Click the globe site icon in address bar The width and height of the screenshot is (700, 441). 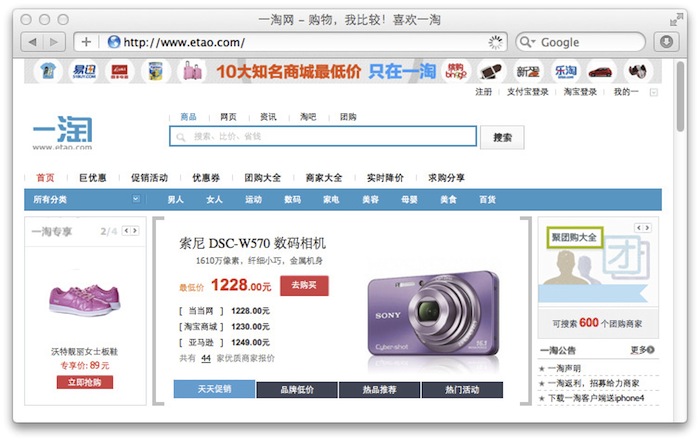(114, 42)
